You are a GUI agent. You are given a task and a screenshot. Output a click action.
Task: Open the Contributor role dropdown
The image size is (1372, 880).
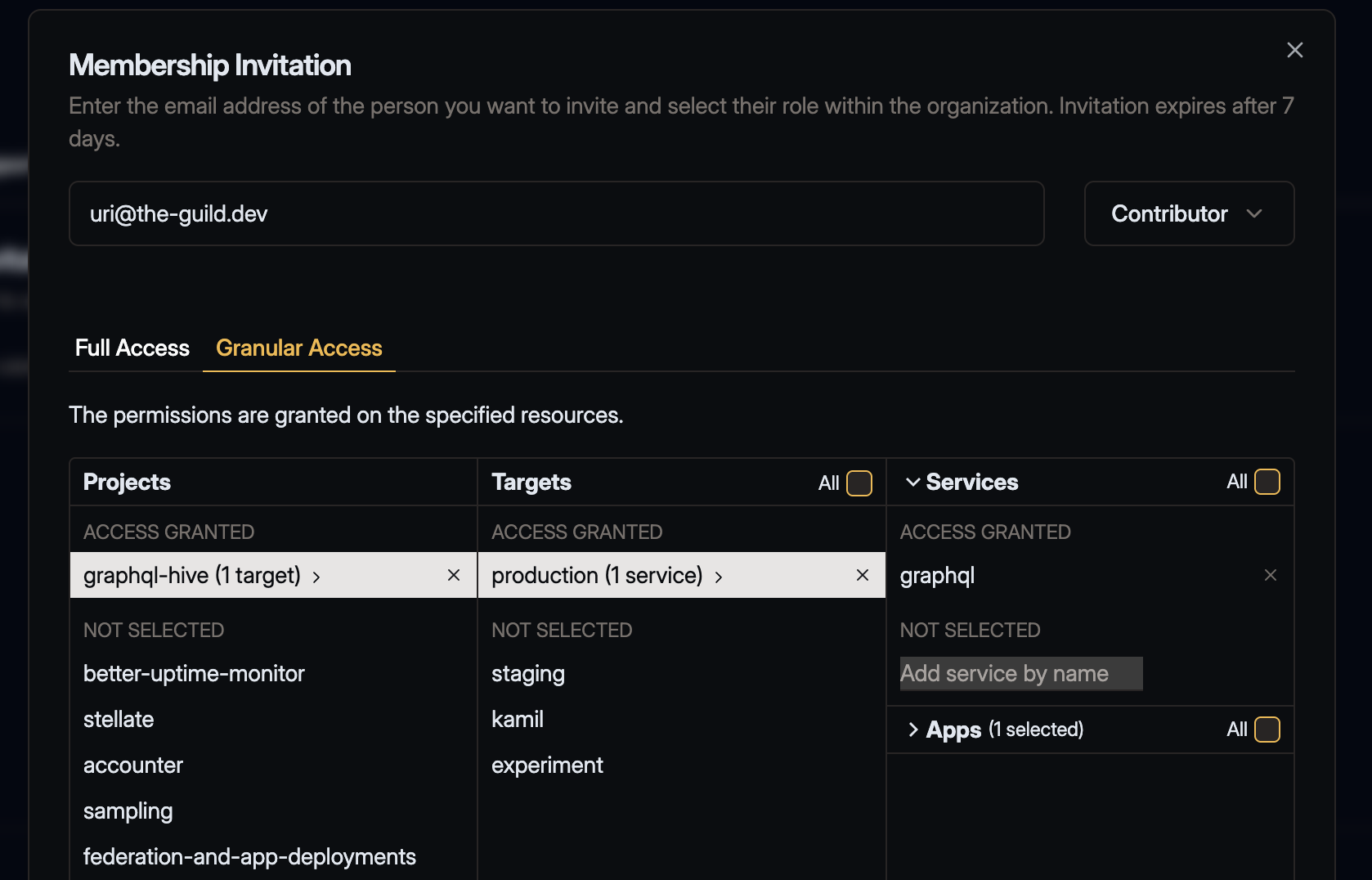(x=1189, y=213)
